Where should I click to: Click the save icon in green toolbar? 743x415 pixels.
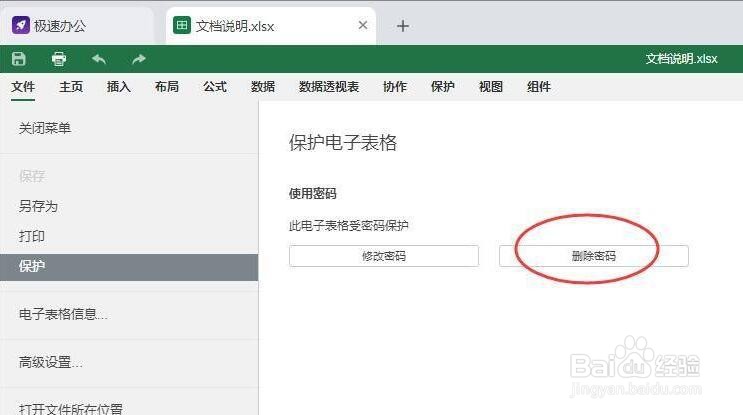(x=18, y=59)
